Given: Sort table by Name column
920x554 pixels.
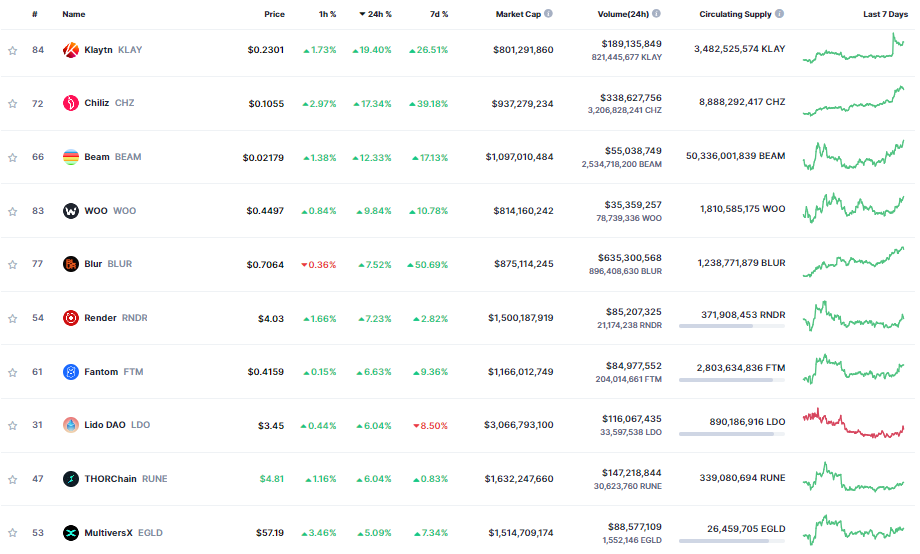Looking at the screenshot, I should point(74,14).
